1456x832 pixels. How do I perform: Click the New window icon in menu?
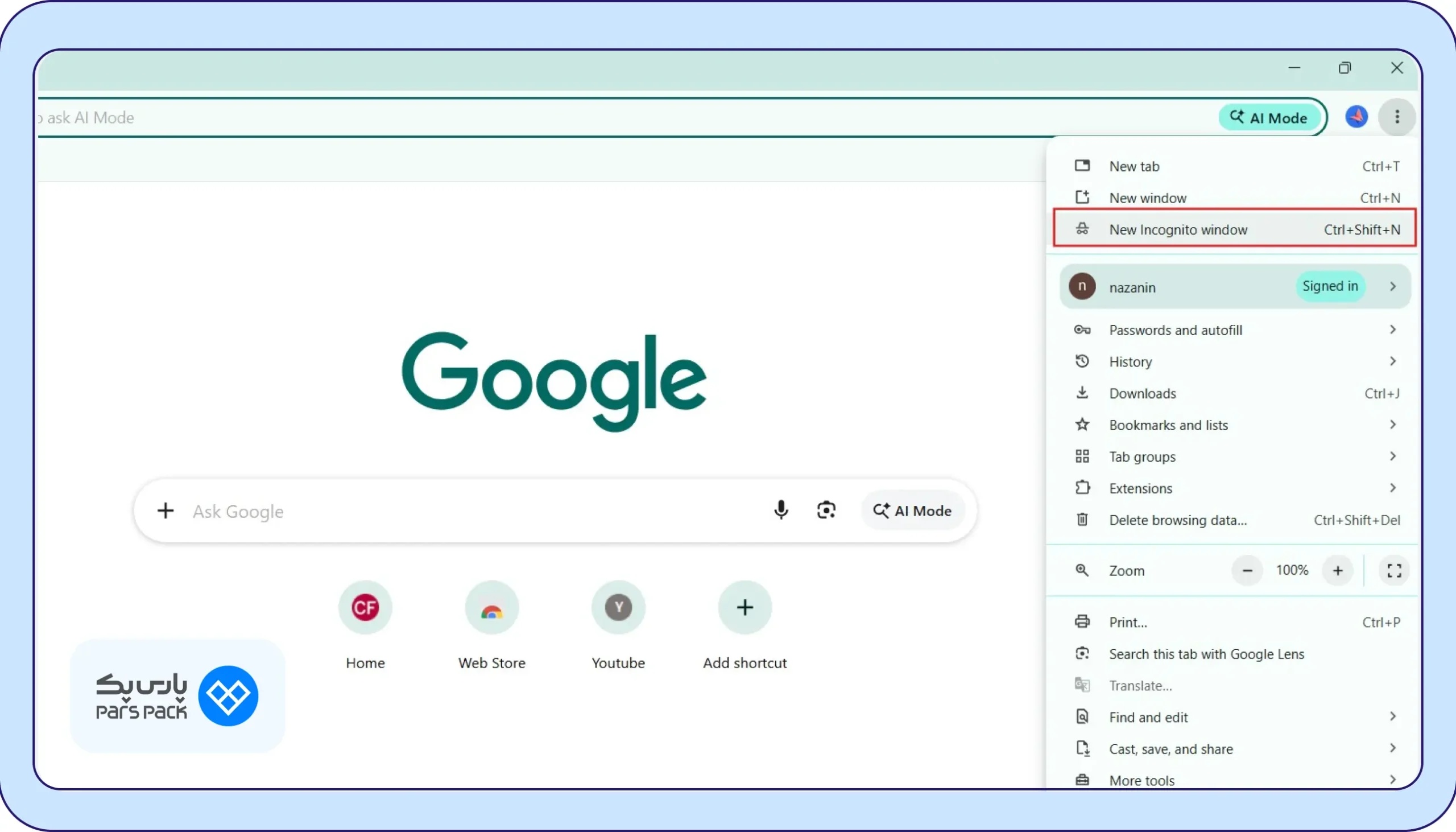[x=1082, y=197]
